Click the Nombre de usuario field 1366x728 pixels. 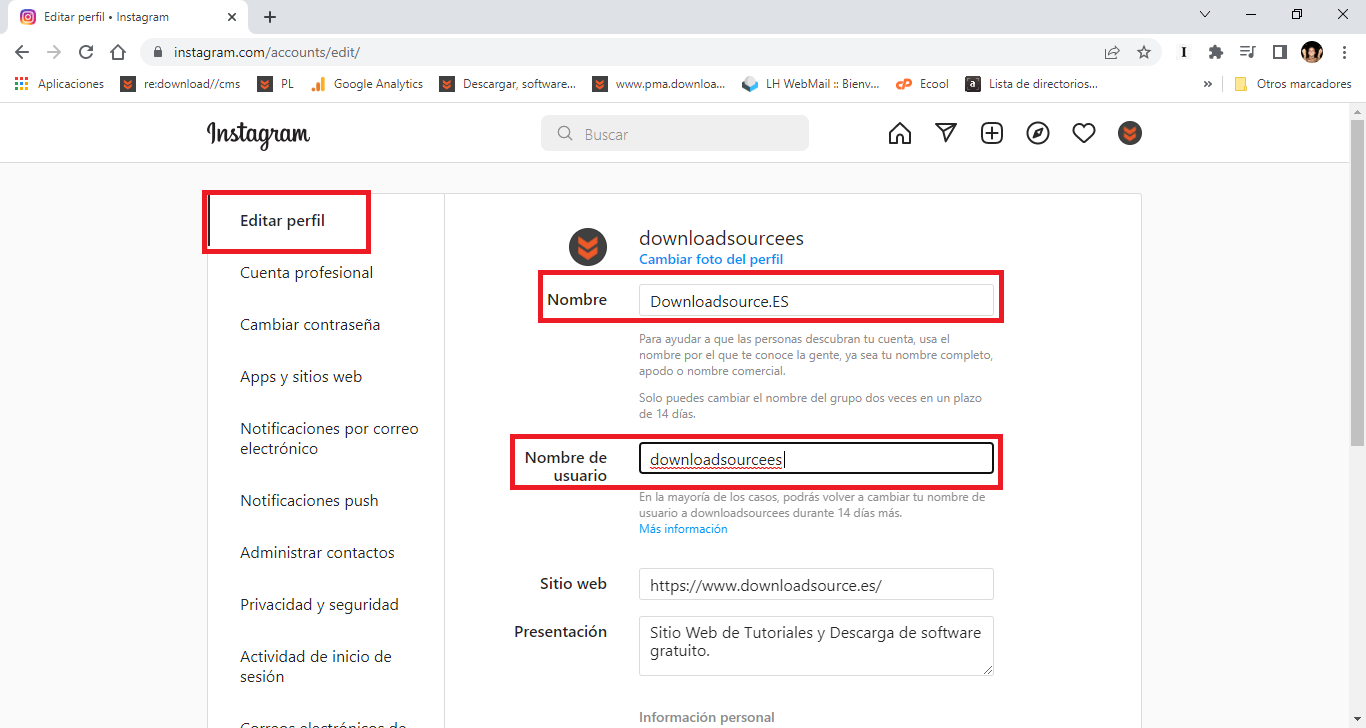tap(816, 458)
